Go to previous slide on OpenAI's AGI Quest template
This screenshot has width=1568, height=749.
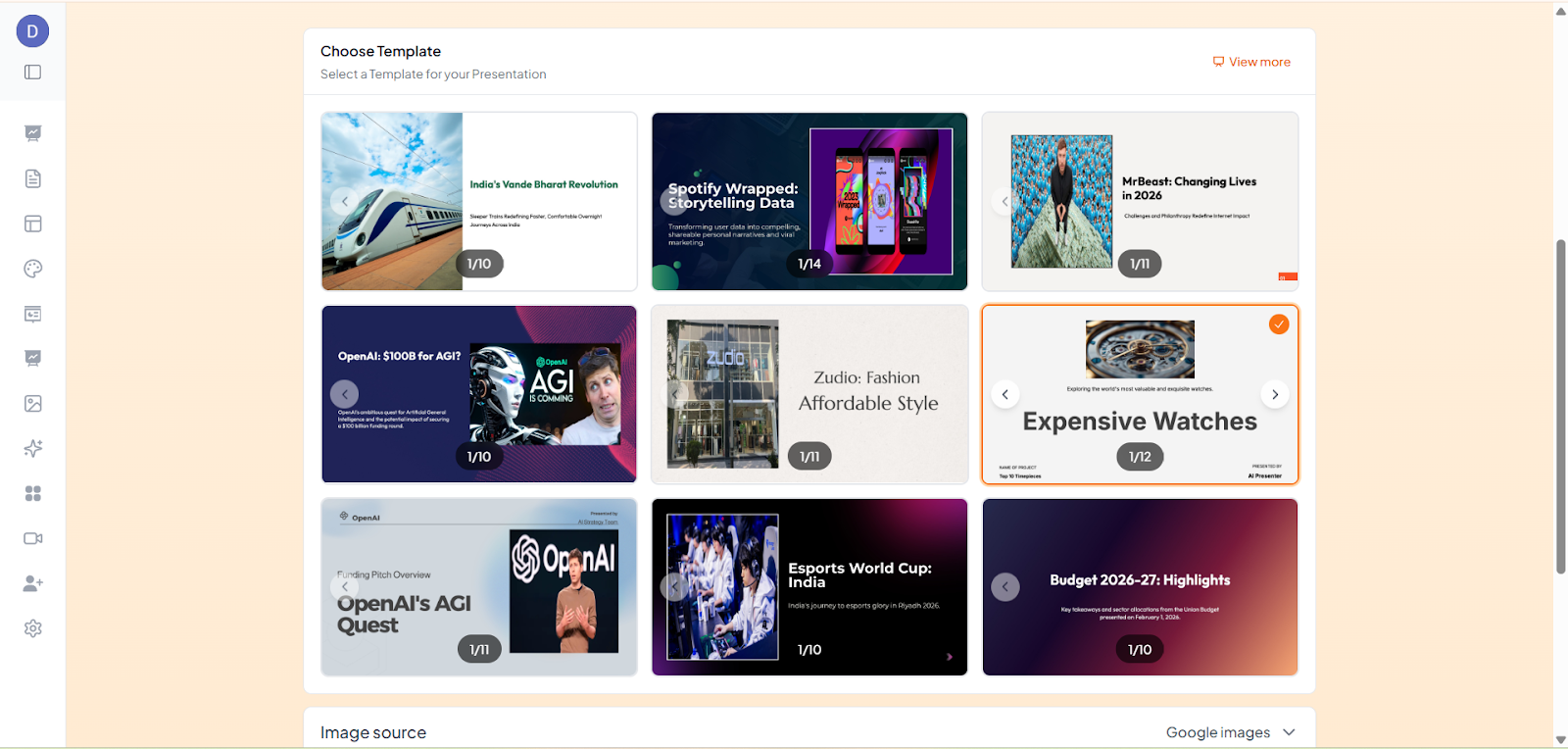pos(344,587)
